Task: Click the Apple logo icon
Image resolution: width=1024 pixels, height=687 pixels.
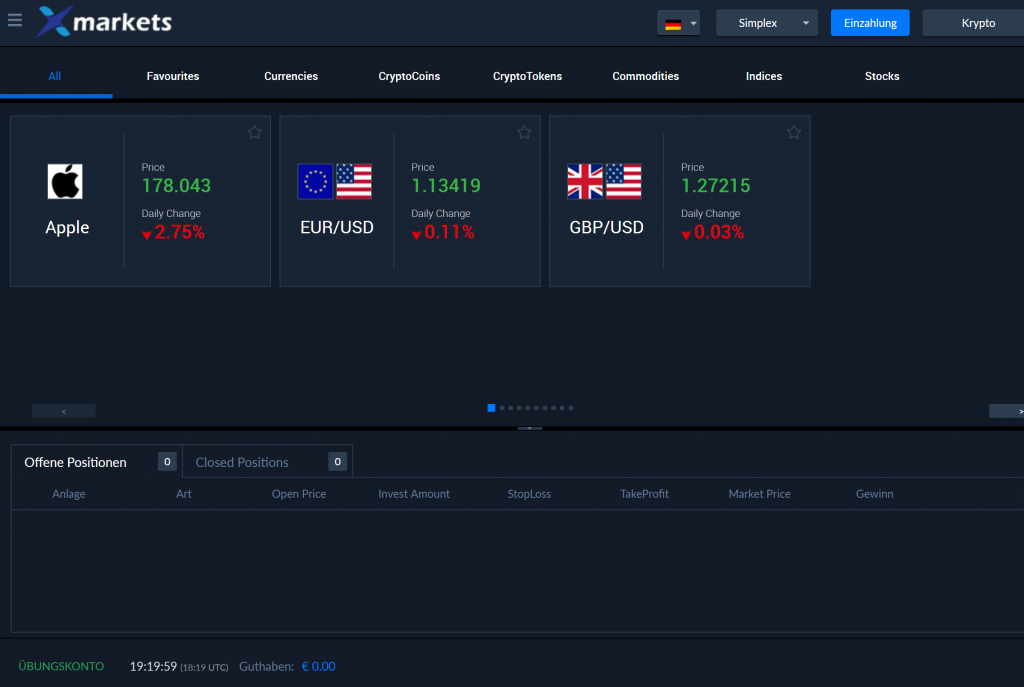Action: coord(65,182)
